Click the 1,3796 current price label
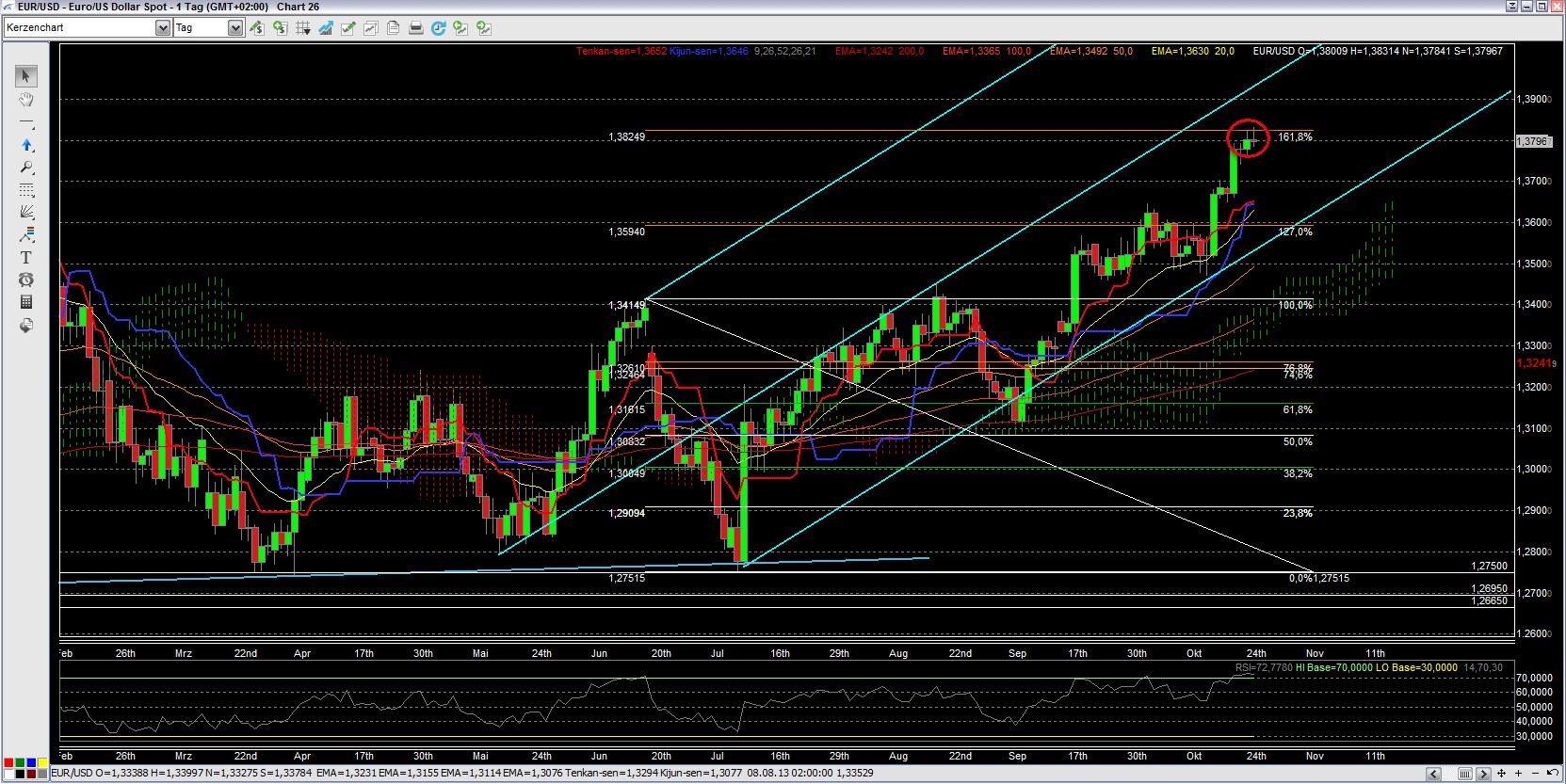This screenshot has height=784, width=1566. (x=1532, y=141)
